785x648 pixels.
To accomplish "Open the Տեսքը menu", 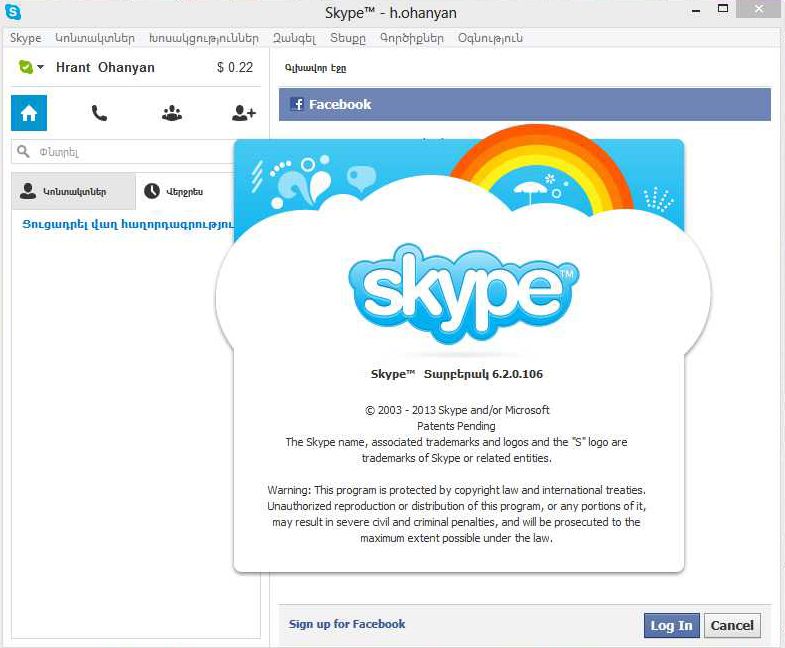I will click(x=348, y=38).
